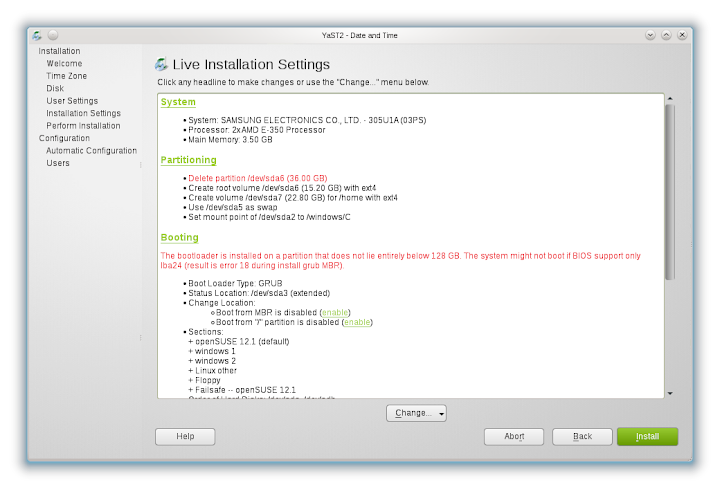Viewport: 720px width, 489px height.
Task: Select Disk step in sidebar
Action: click(x=55, y=88)
